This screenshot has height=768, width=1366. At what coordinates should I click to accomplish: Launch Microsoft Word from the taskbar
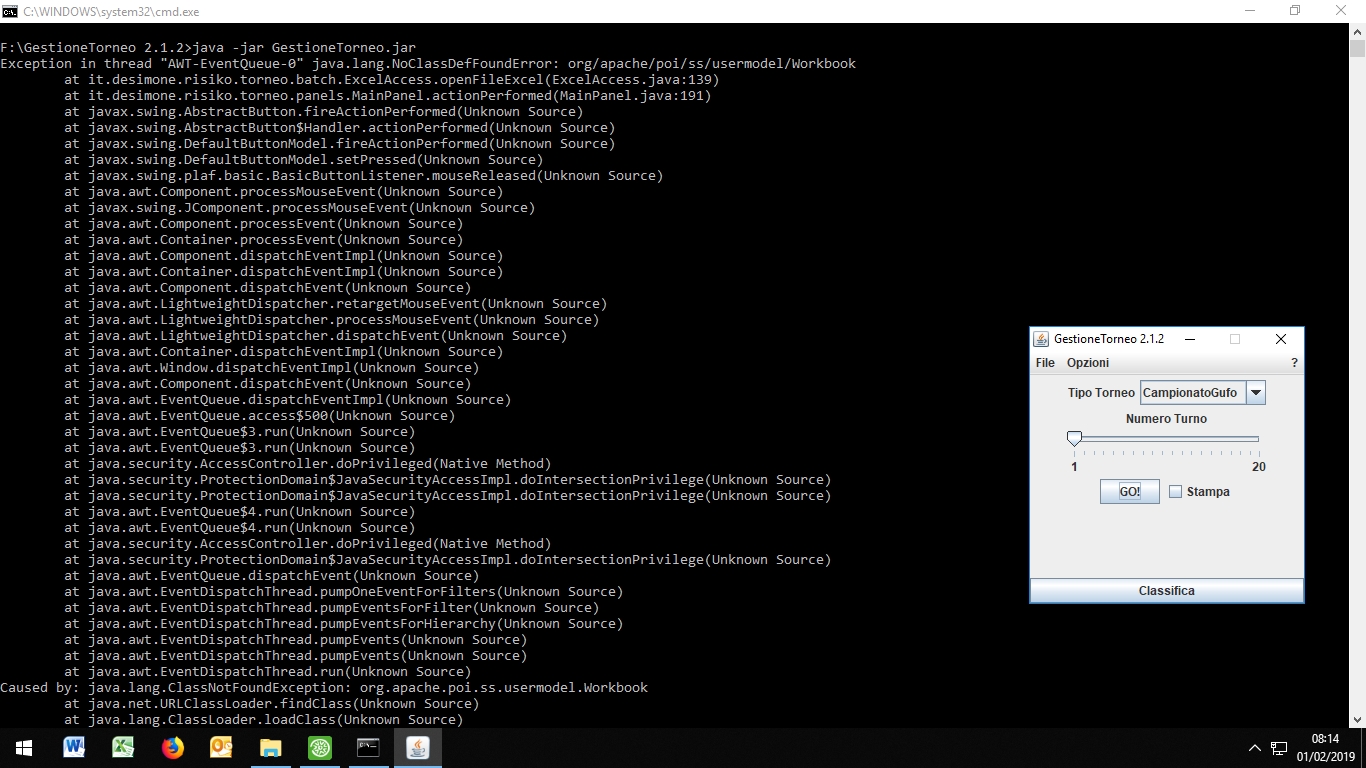[73, 748]
